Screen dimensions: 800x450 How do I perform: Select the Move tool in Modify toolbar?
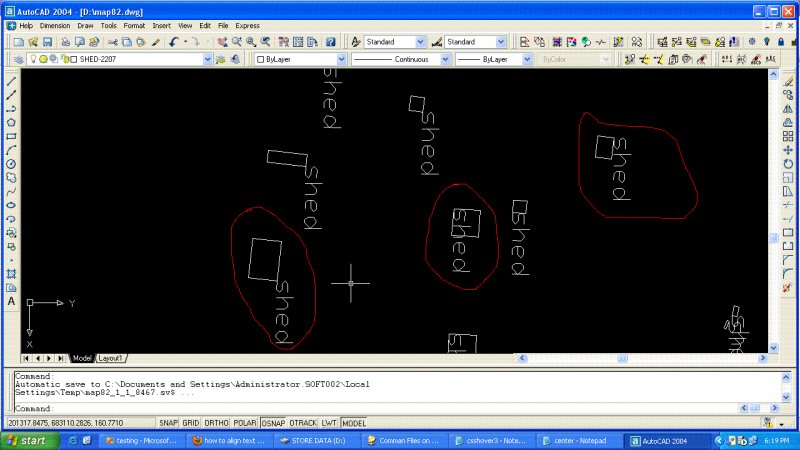click(788, 150)
